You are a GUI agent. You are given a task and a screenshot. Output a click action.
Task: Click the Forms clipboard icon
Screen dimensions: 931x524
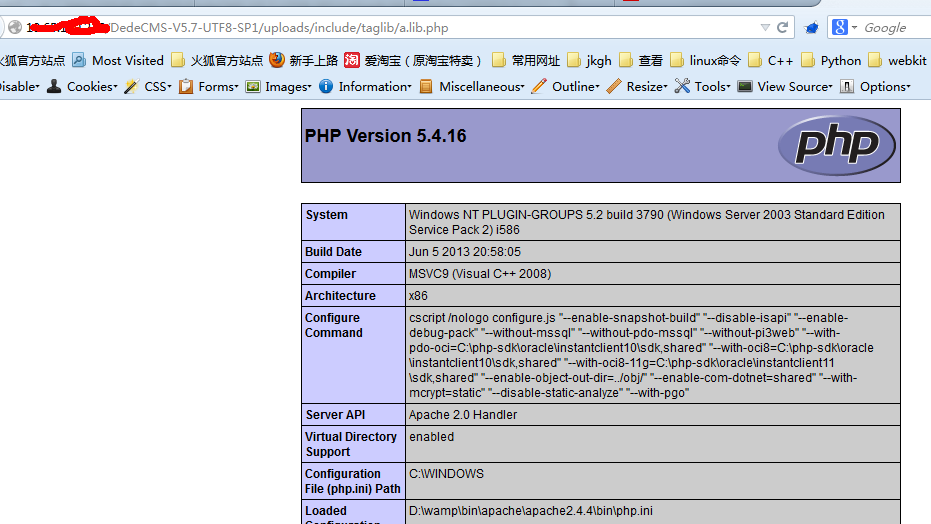pos(186,87)
